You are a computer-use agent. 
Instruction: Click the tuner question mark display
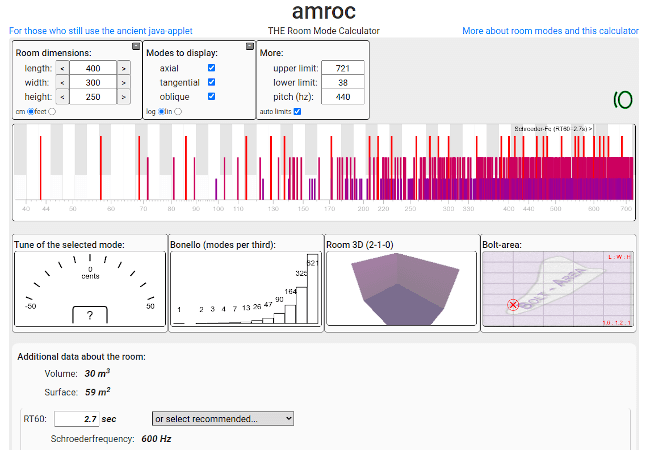(x=90, y=315)
